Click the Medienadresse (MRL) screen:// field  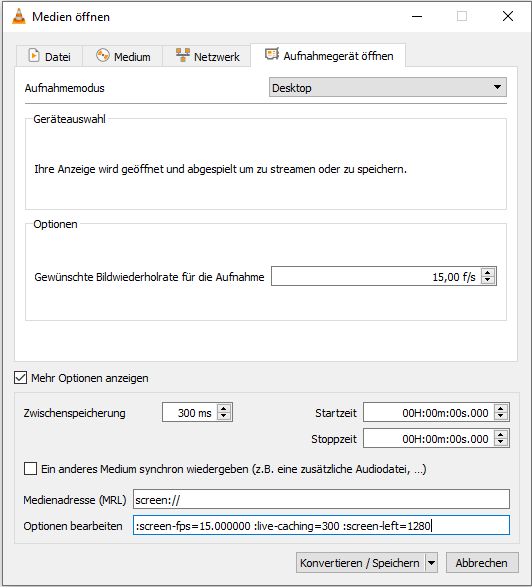tap(321, 499)
